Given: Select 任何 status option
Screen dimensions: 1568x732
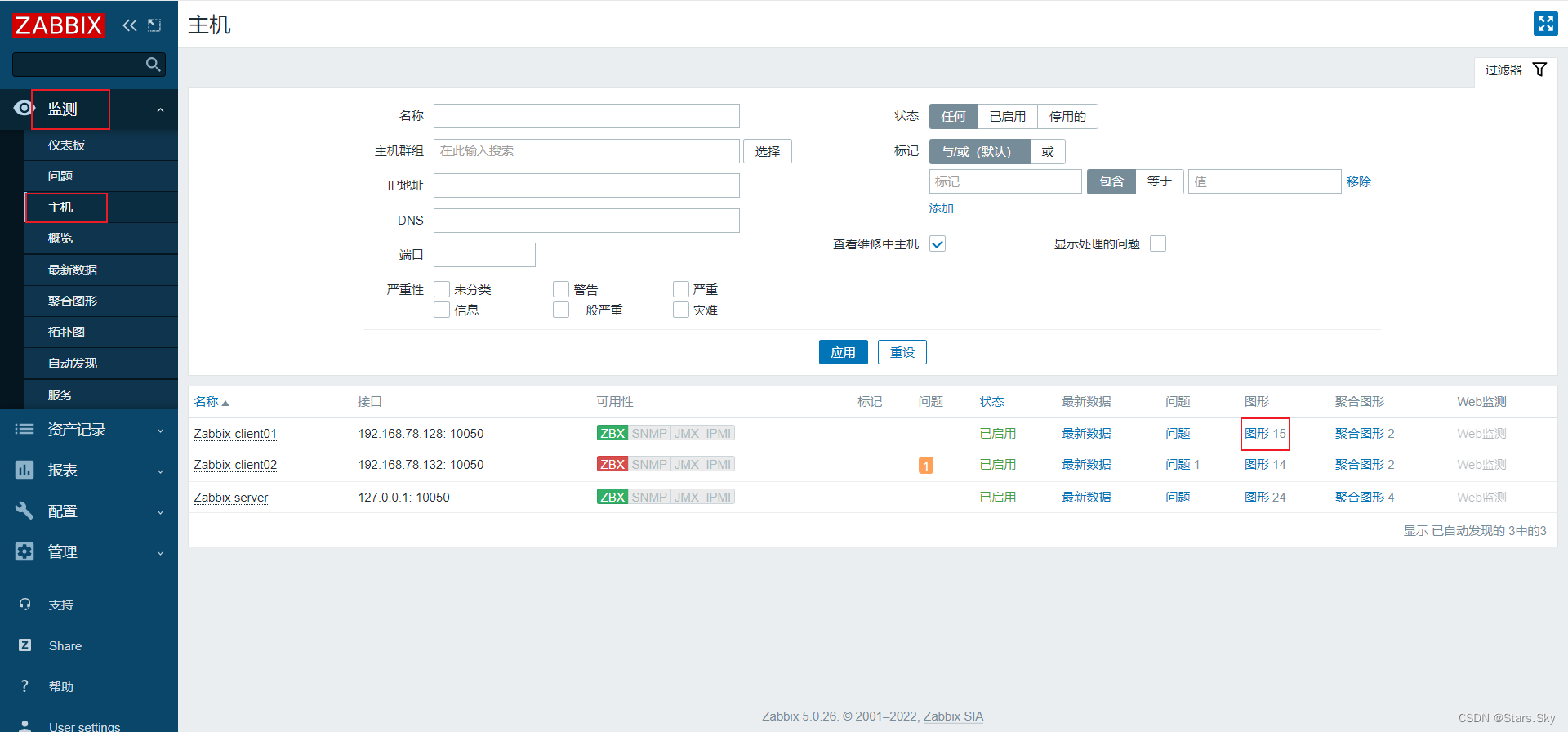Looking at the screenshot, I should point(953,116).
